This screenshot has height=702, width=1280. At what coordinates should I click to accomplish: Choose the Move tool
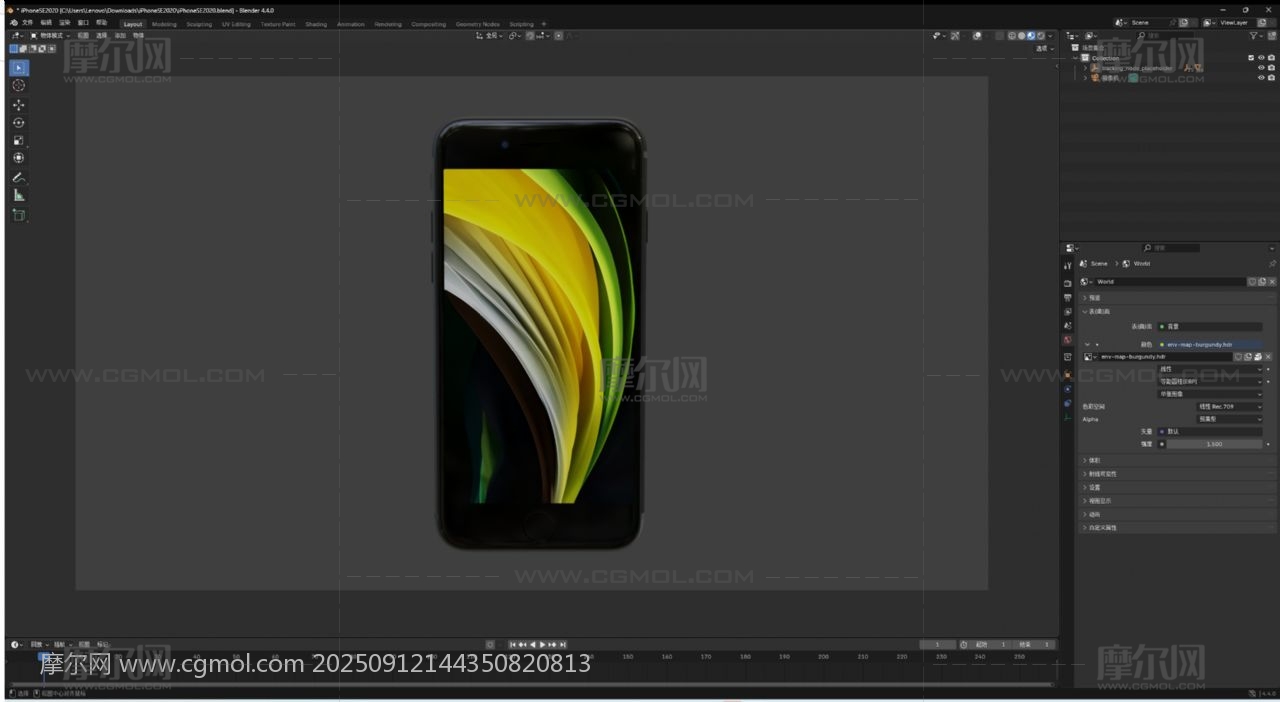(x=19, y=104)
